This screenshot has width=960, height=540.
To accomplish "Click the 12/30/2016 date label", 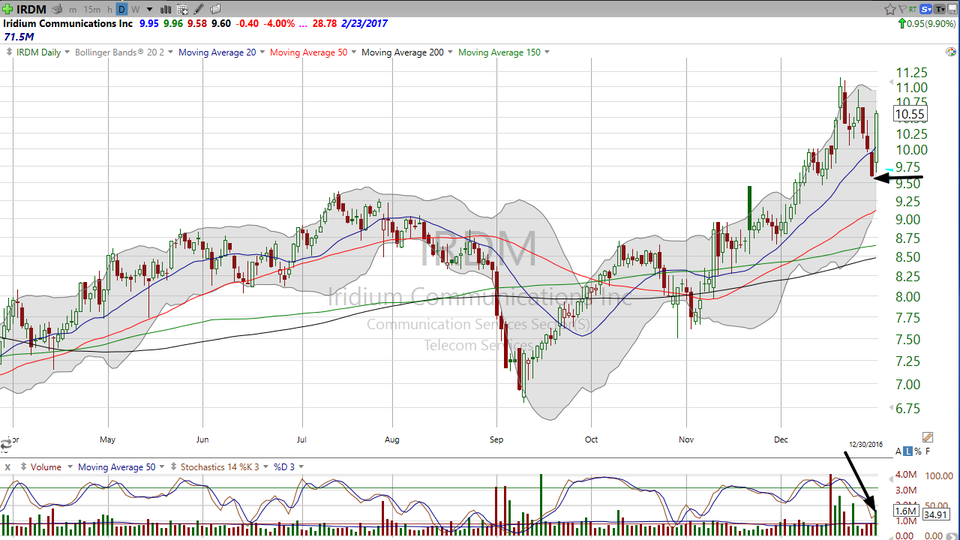I will click(x=866, y=444).
